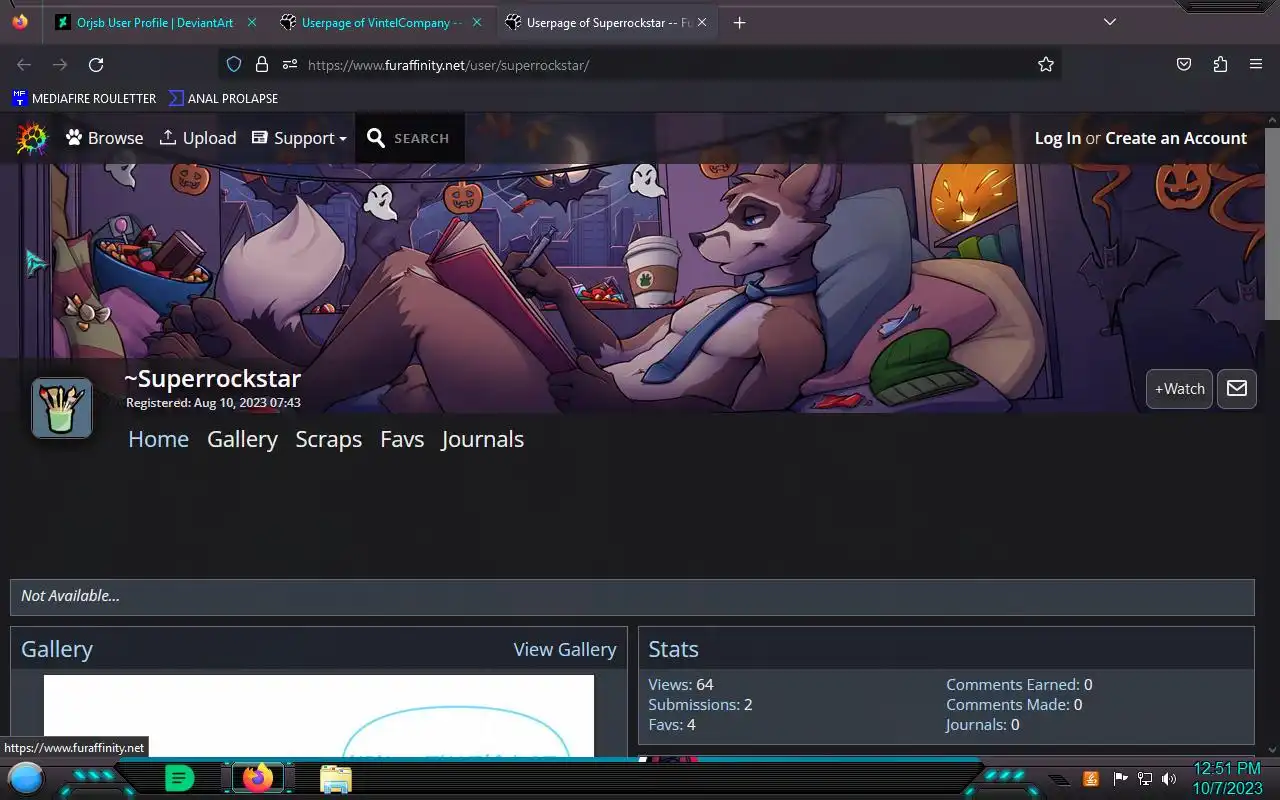The height and width of the screenshot is (800, 1280).
Task: Click the Favs: 4 stat
Action: pyautogui.click(x=672, y=725)
